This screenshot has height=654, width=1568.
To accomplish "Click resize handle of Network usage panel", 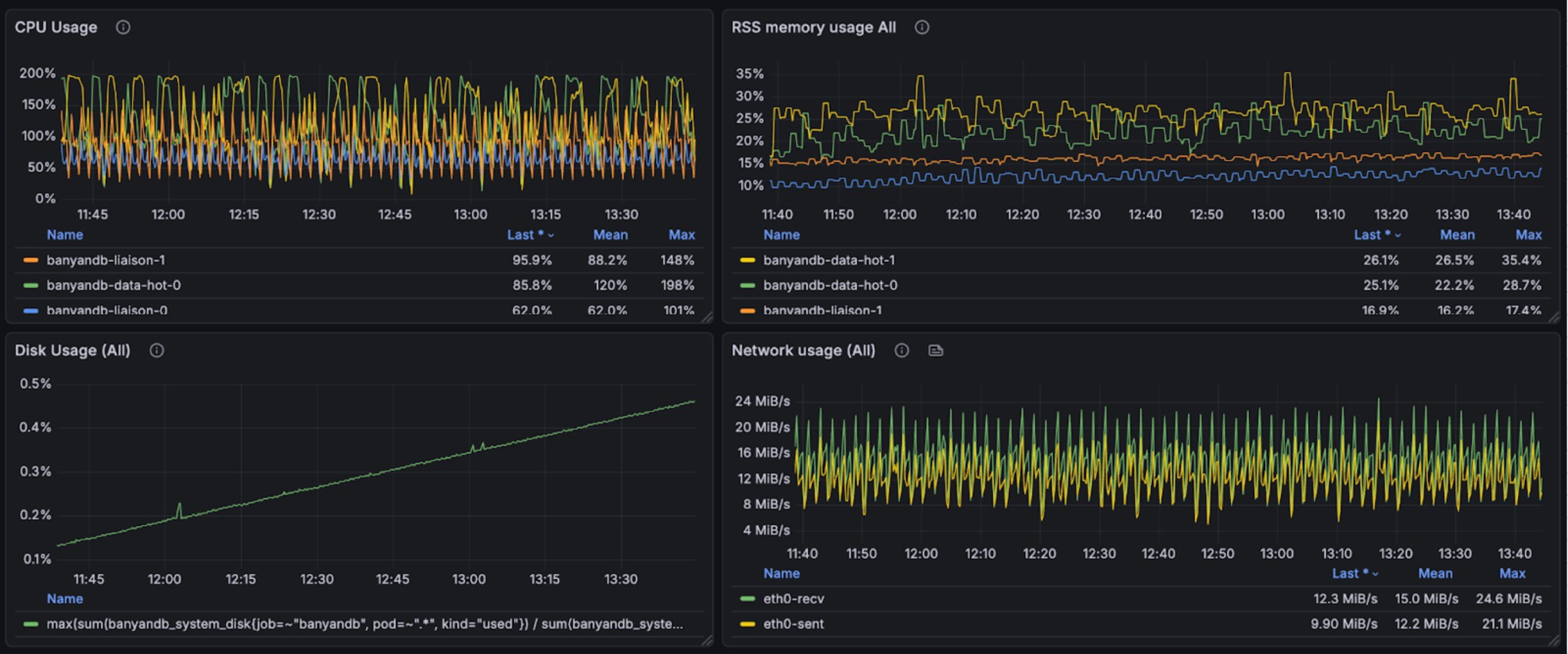I will coord(1553,639).
